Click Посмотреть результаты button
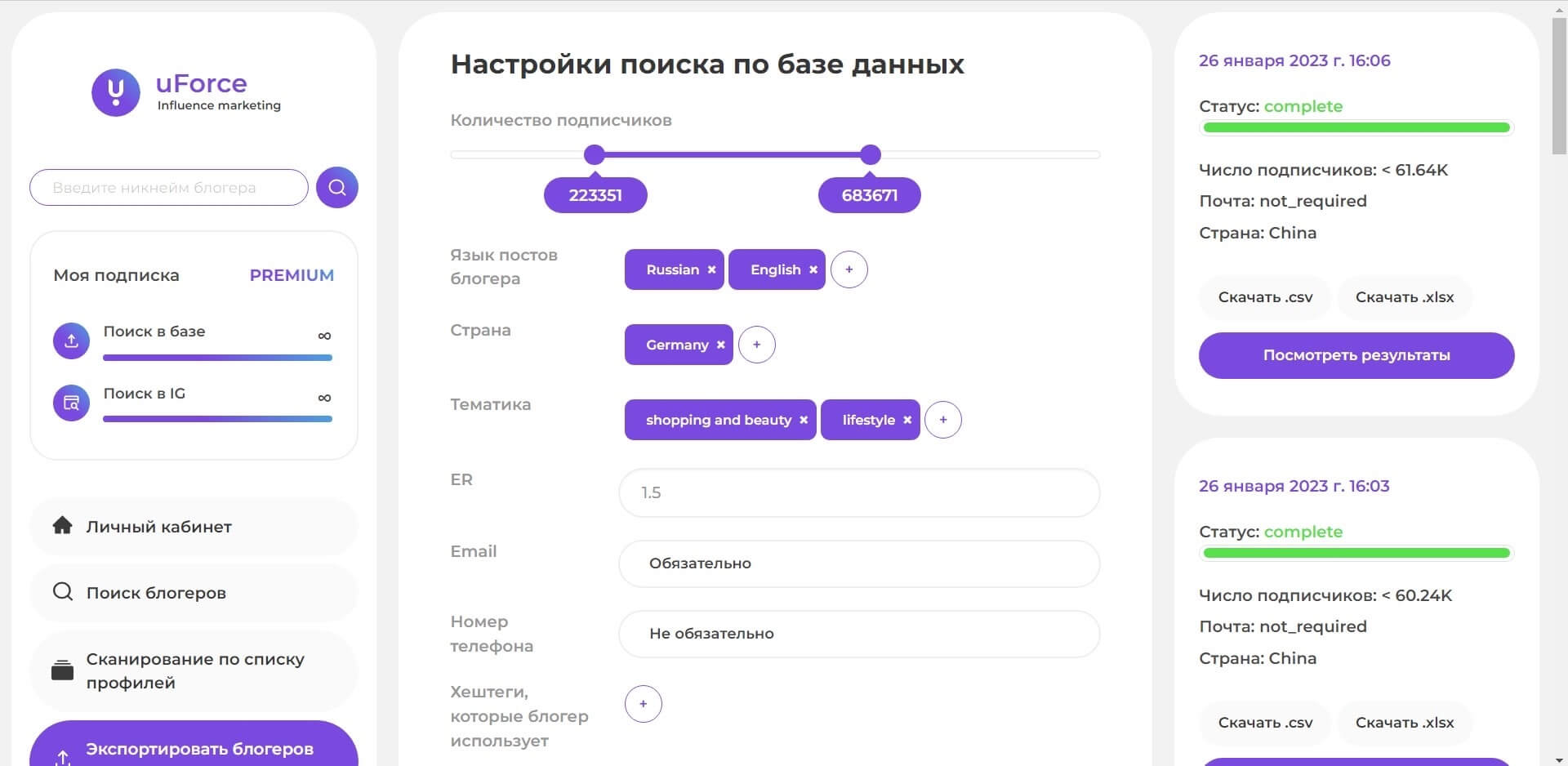Screen dimensions: 1568x766 point(1356,355)
